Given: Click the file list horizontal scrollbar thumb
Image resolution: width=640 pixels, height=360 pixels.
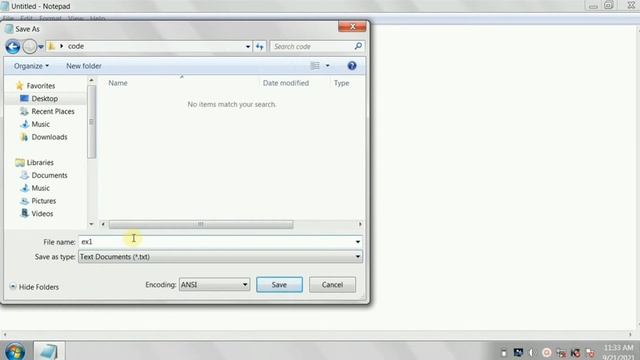Looking at the screenshot, I should point(201,224).
